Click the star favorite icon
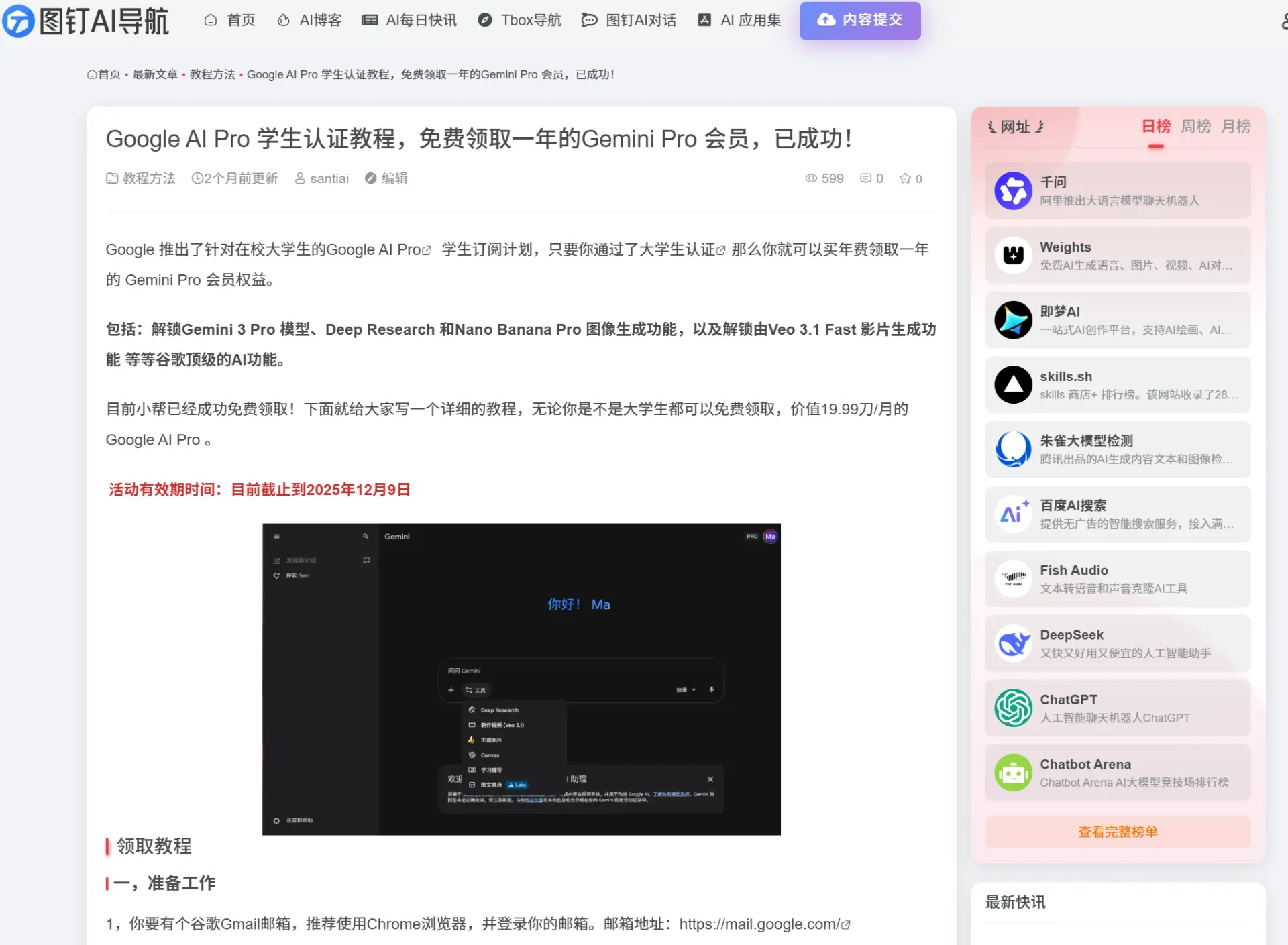1288x945 pixels. tap(905, 178)
